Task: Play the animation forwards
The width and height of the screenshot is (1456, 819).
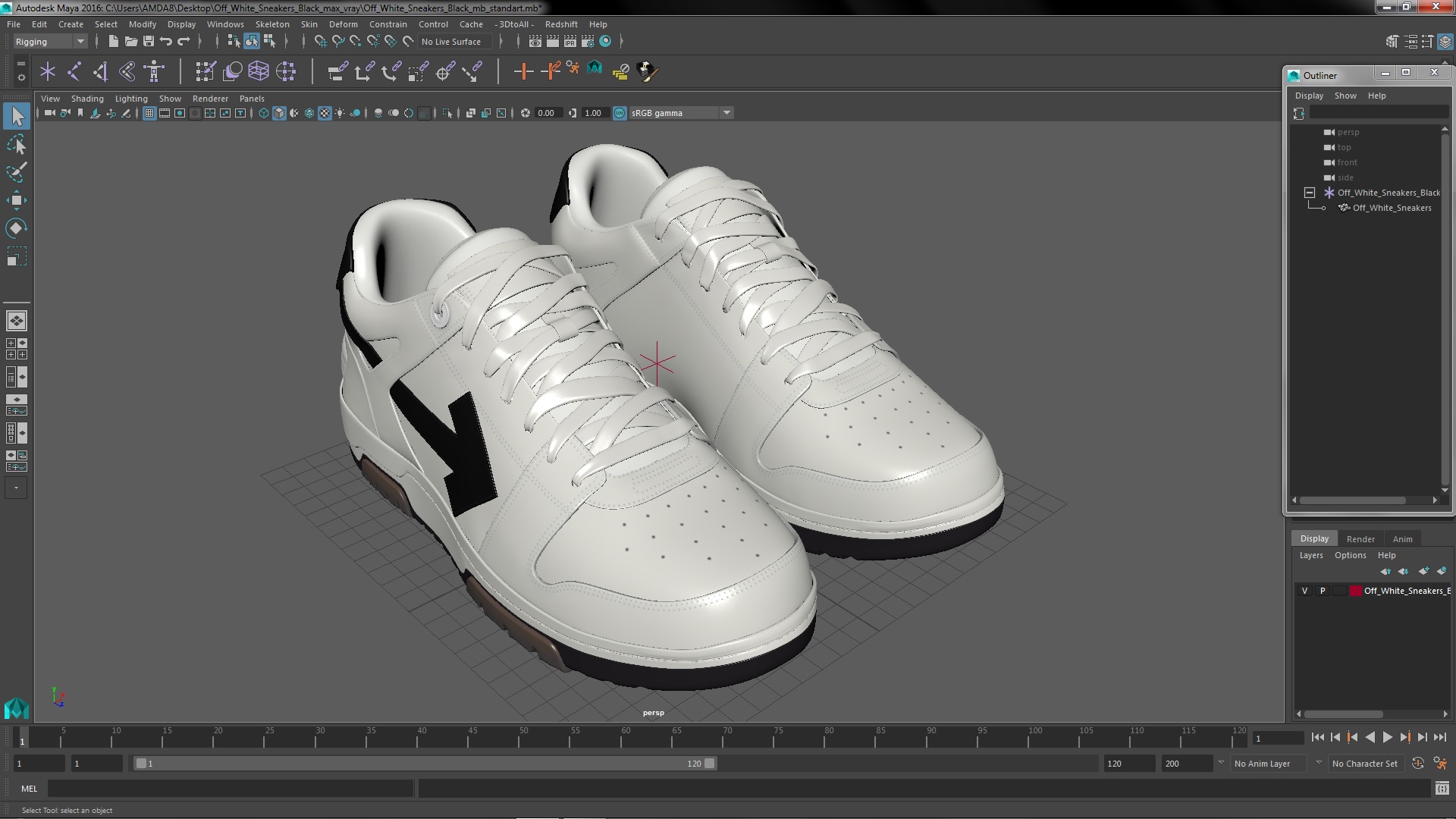Action: [1387, 737]
